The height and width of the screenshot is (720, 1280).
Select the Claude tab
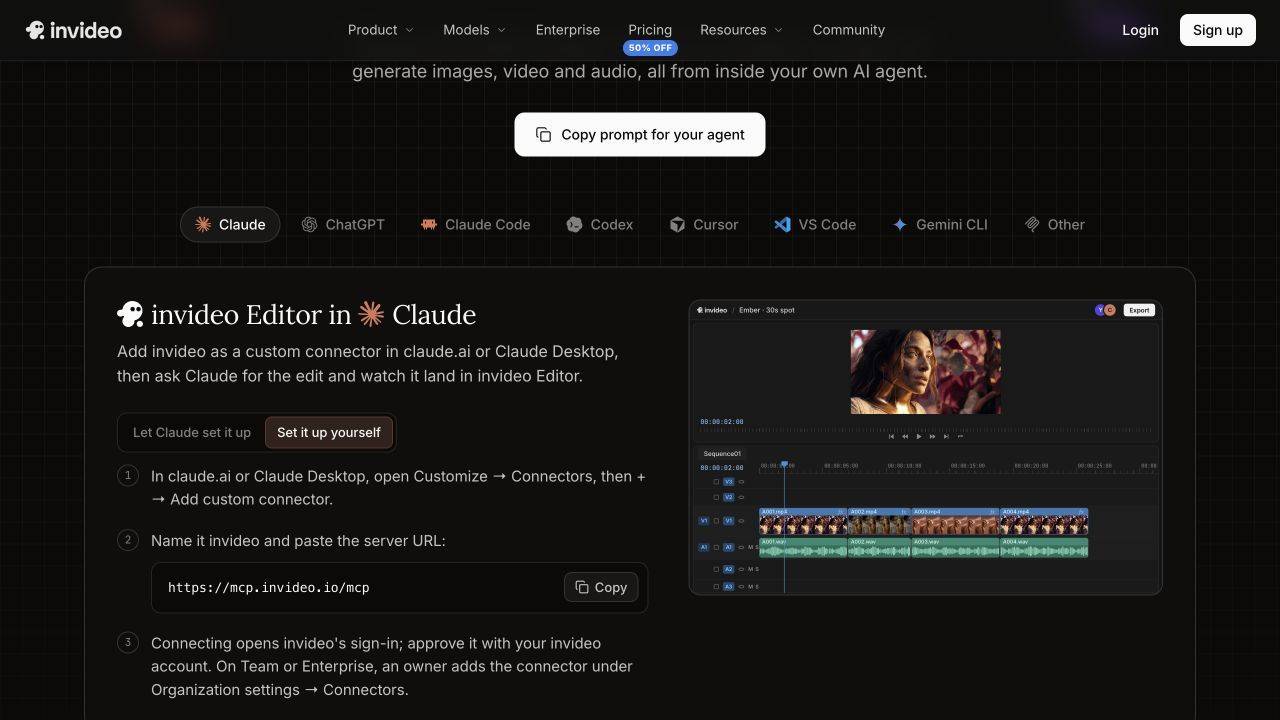[x=230, y=225]
